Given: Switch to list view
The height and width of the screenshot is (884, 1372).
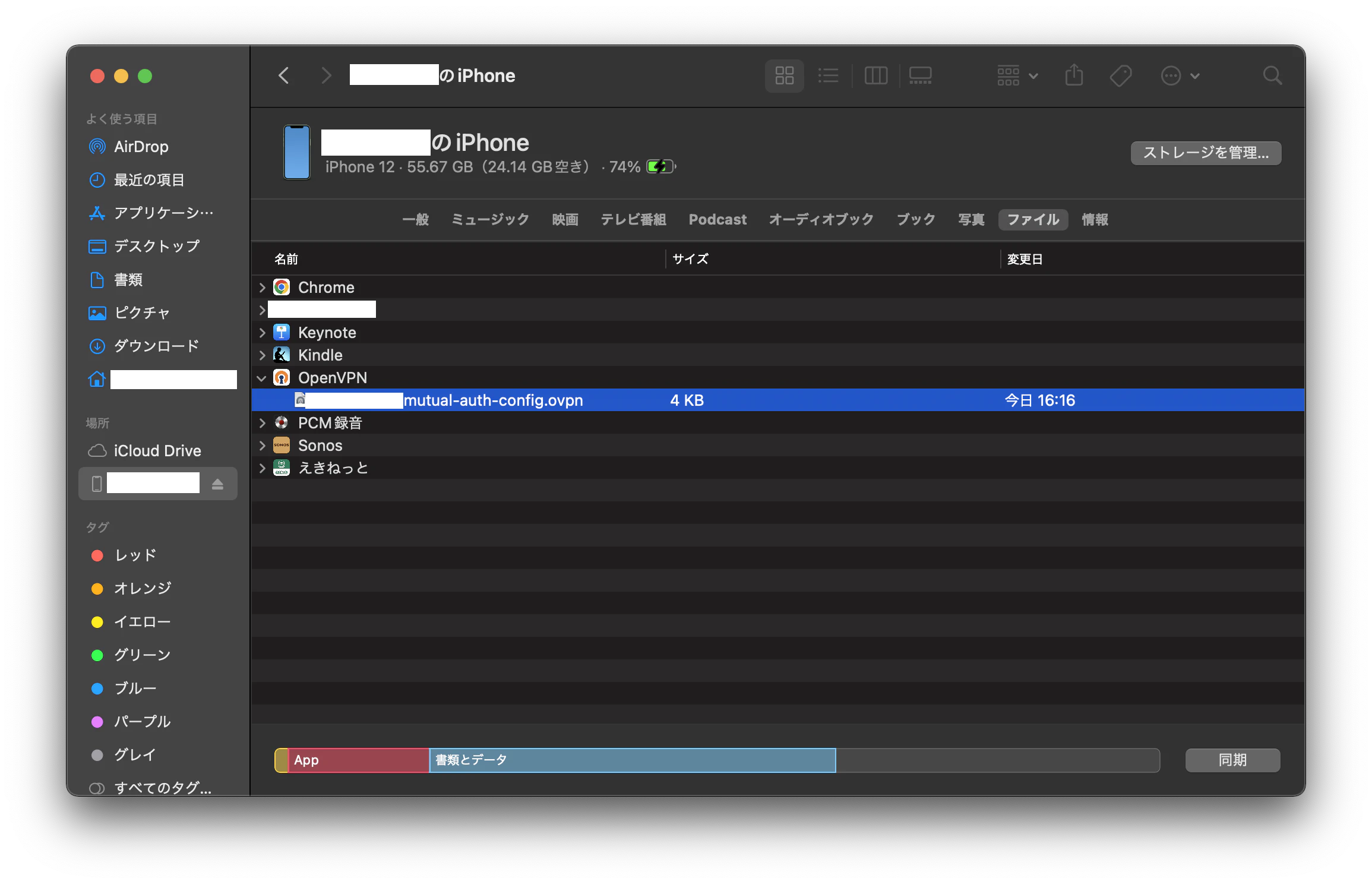Looking at the screenshot, I should 829,75.
